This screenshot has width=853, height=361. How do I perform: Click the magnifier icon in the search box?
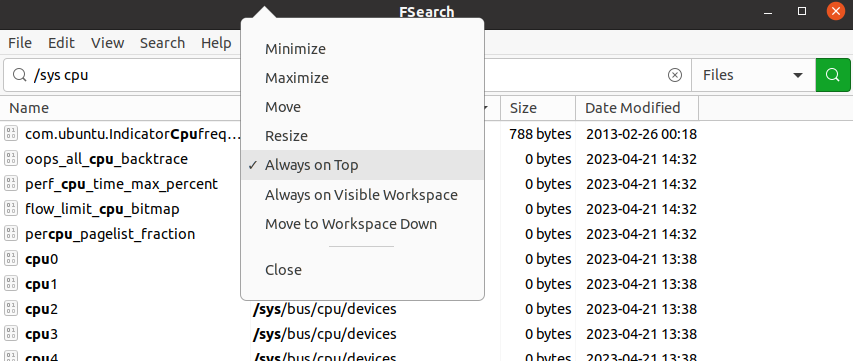[20, 75]
